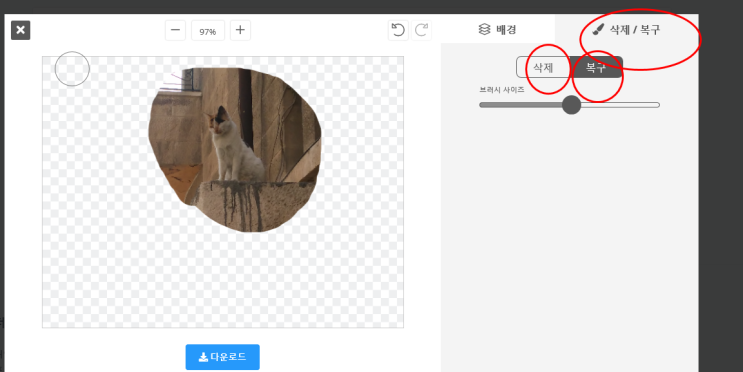This screenshot has height=372, width=743.
Task: Click the 브러시 사이즈 label
Action: (x=502, y=89)
